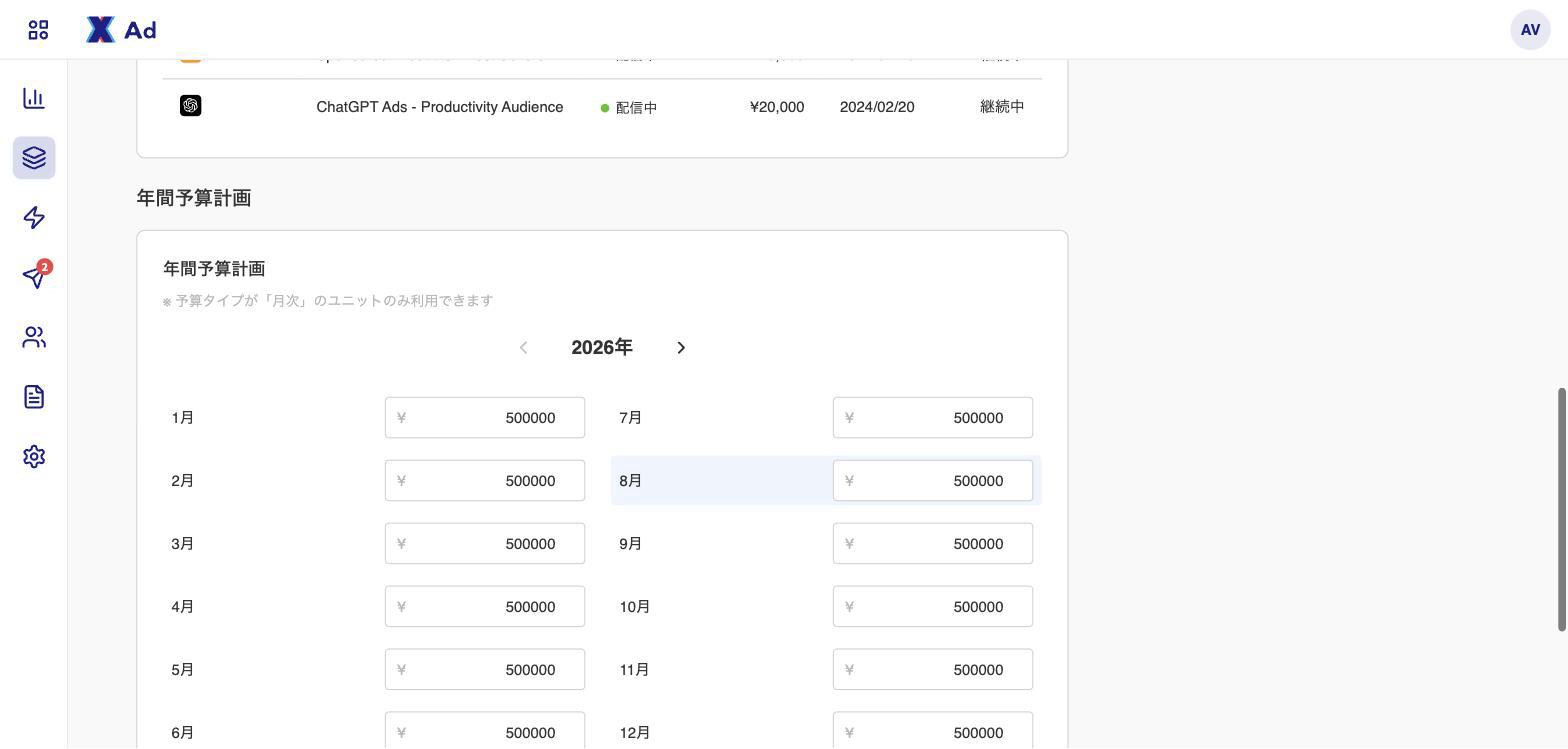
Task: Click the 10月 budget input field
Action: click(933, 607)
